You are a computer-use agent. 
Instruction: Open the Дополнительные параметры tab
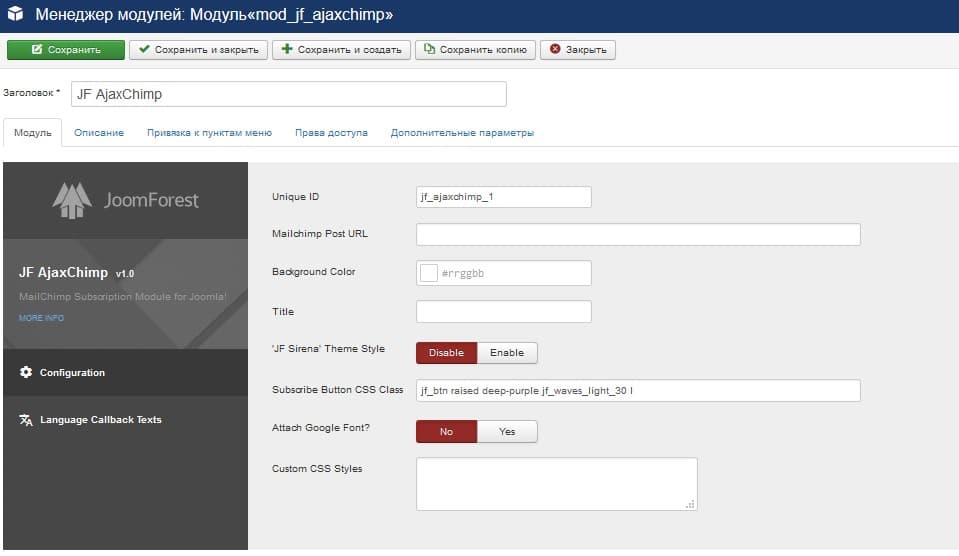coord(462,133)
